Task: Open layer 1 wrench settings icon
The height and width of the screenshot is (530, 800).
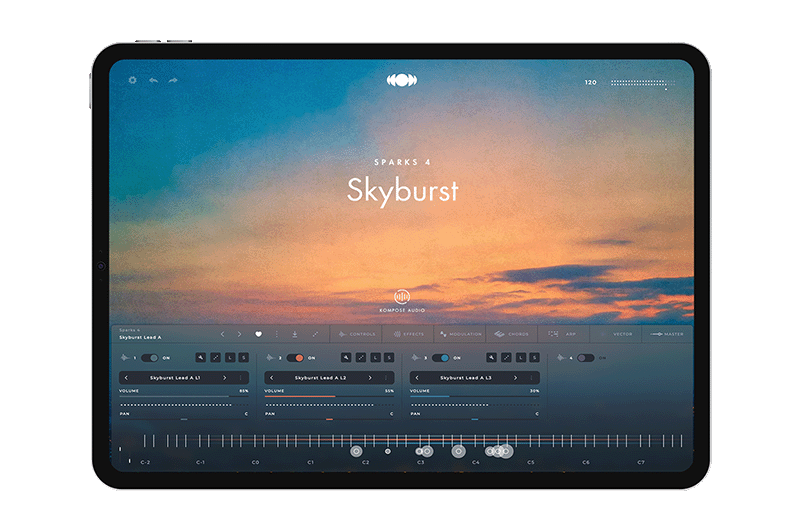Action: [x=201, y=358]
